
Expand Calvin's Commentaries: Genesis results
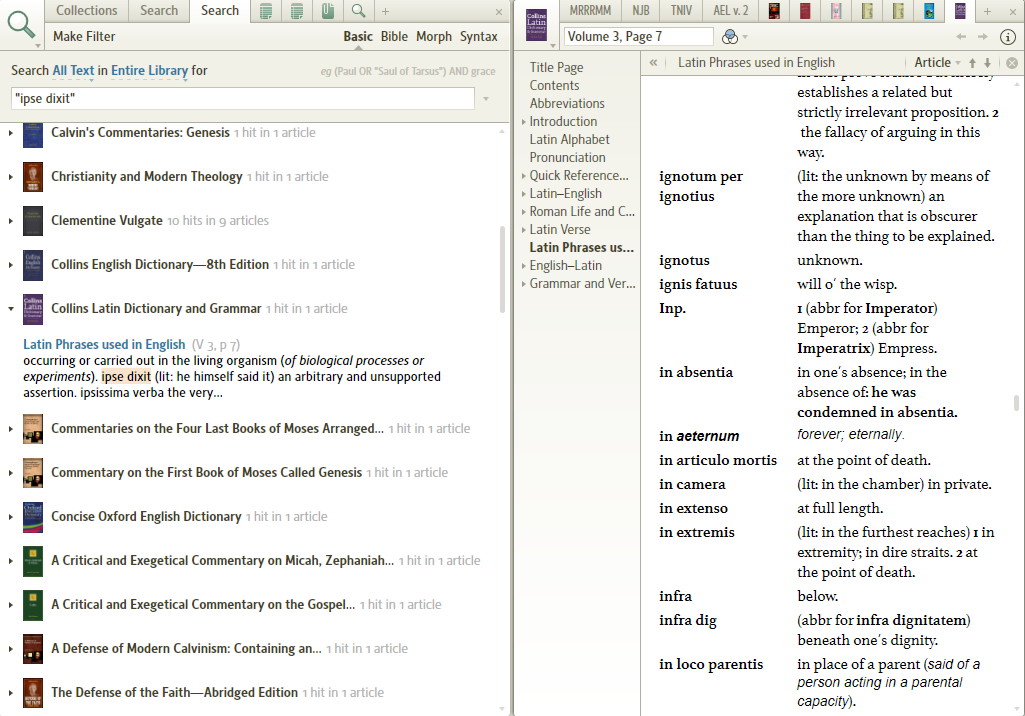pos(10,133)
